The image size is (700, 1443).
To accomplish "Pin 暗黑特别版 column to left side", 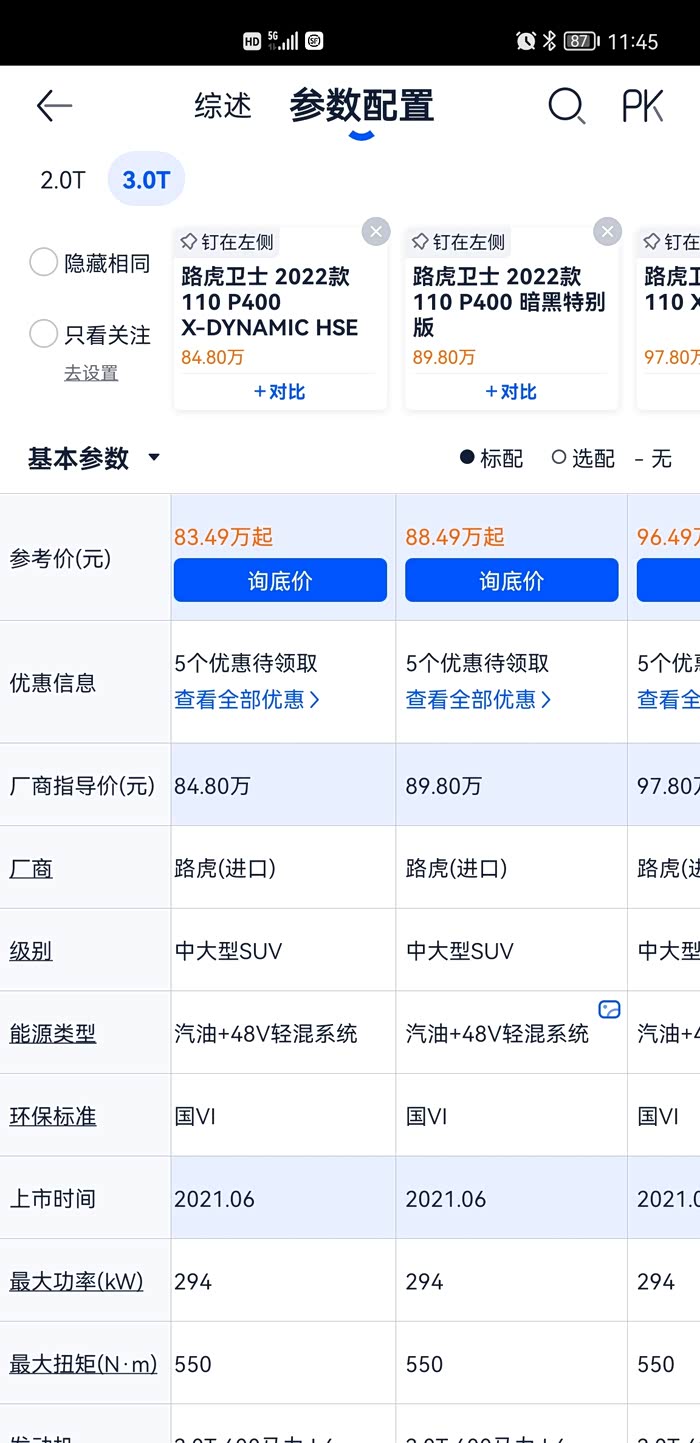I will coord(459,242).
